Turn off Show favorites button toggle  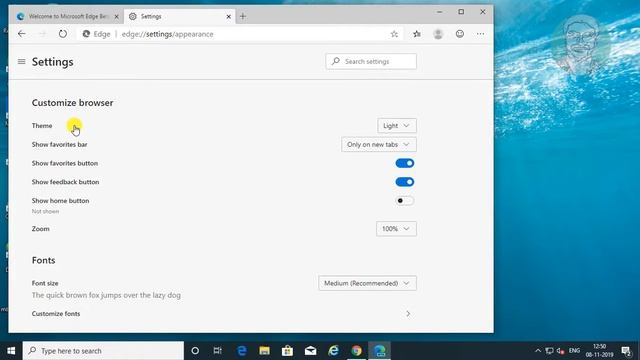pyautogui.click(x=404, y=163)
